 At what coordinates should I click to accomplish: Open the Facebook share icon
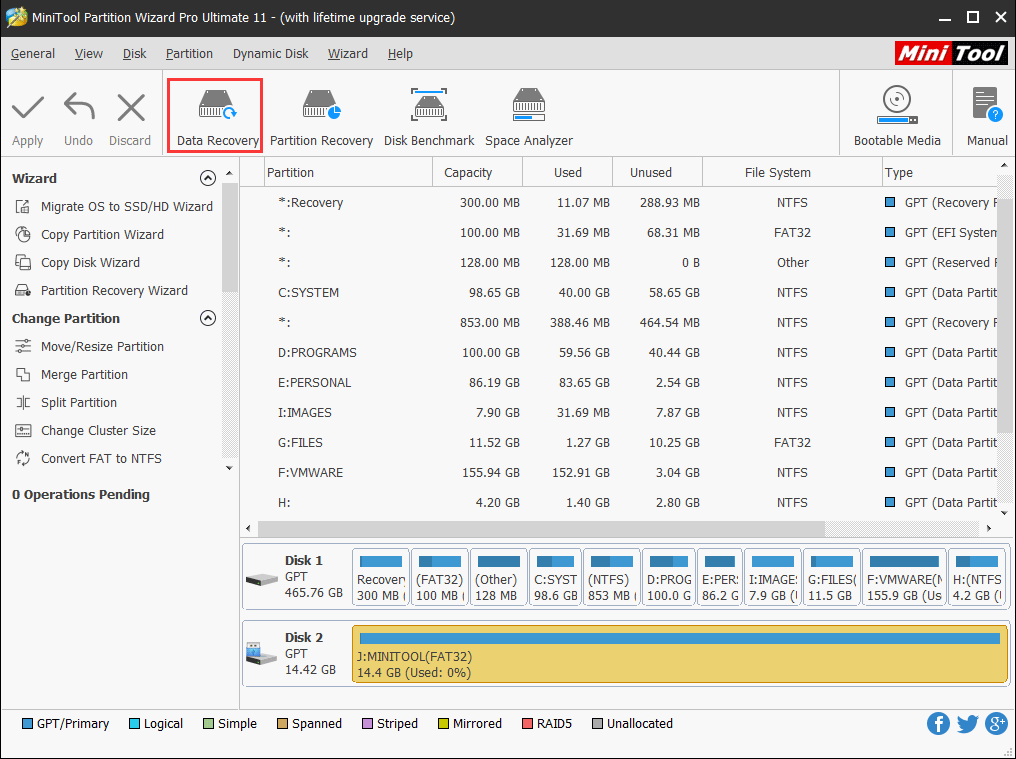point(938,723)
